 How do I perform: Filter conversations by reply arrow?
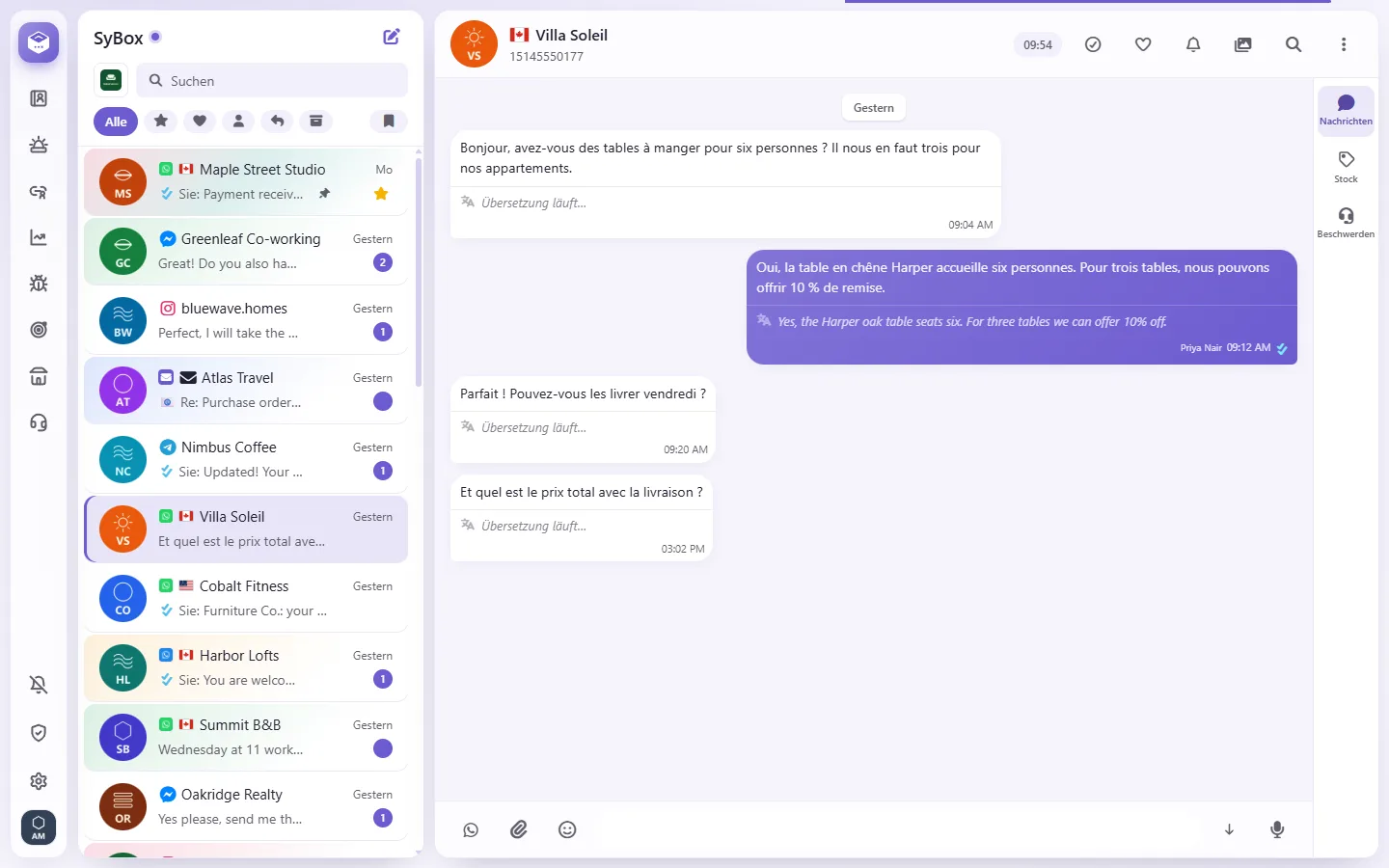277,121
